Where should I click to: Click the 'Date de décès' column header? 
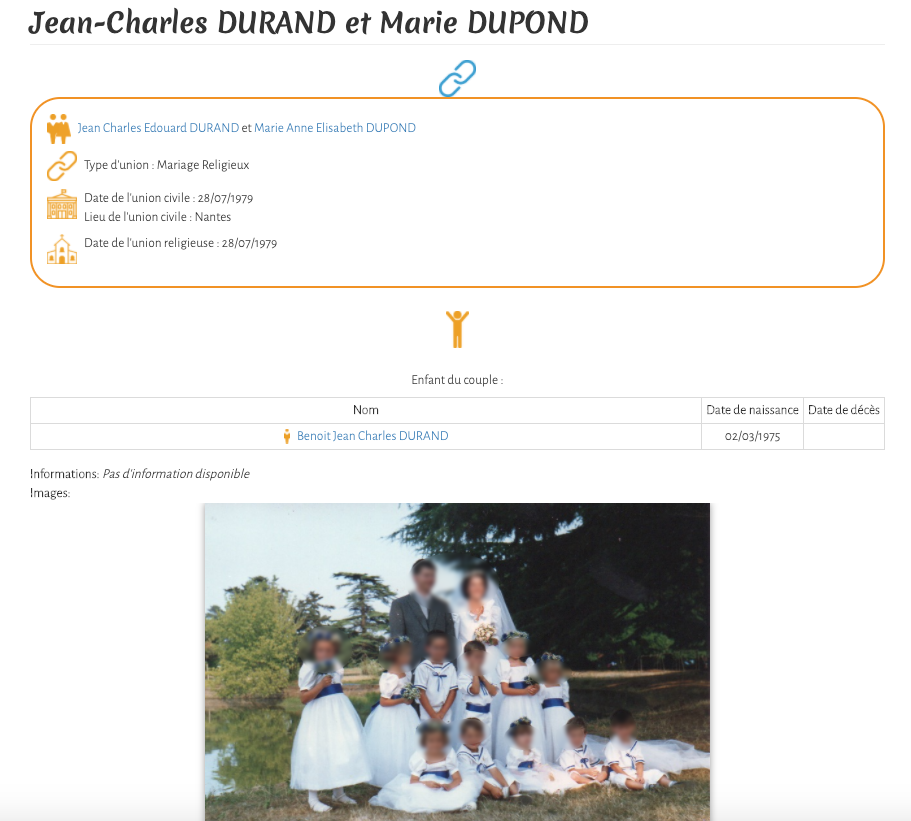844,410
